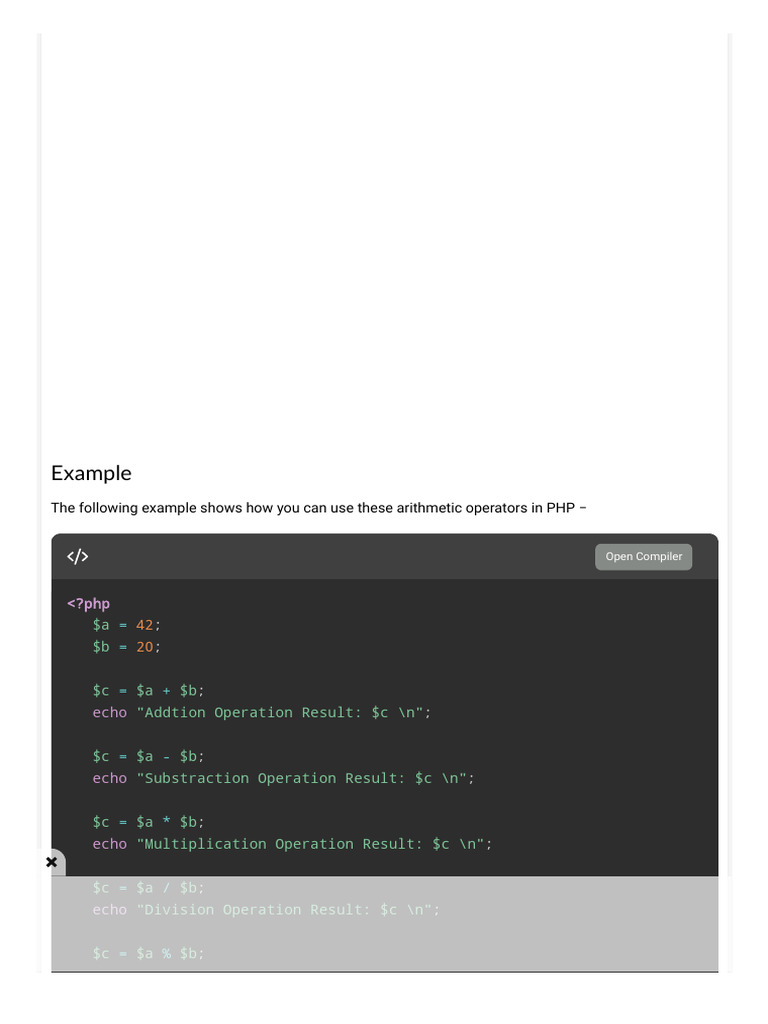Screen dimensions: 768x1024
Task: Click the Example heading
Action: click(x=91, y=473)
